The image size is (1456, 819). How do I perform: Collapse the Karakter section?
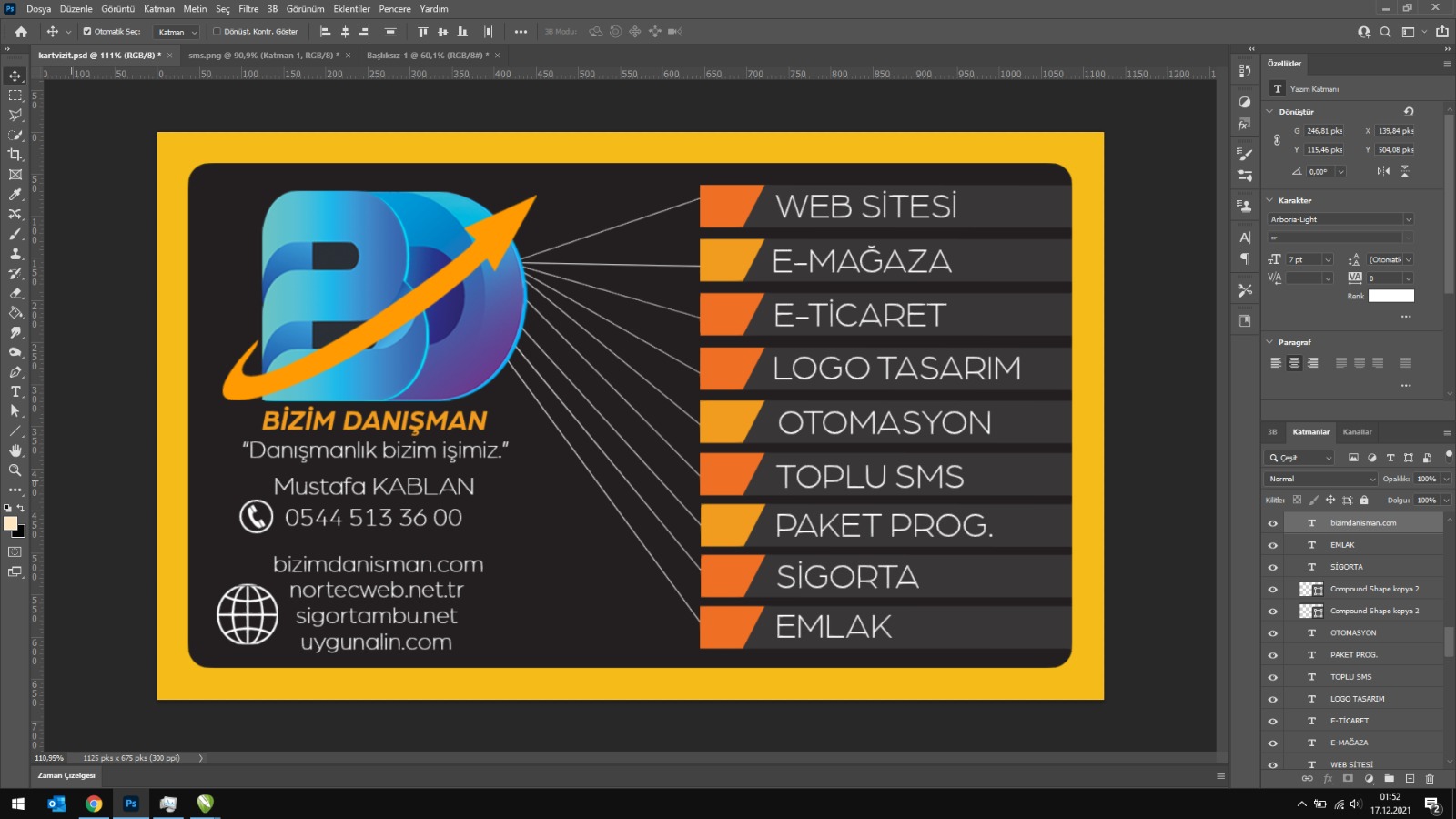click(1270, 200)
